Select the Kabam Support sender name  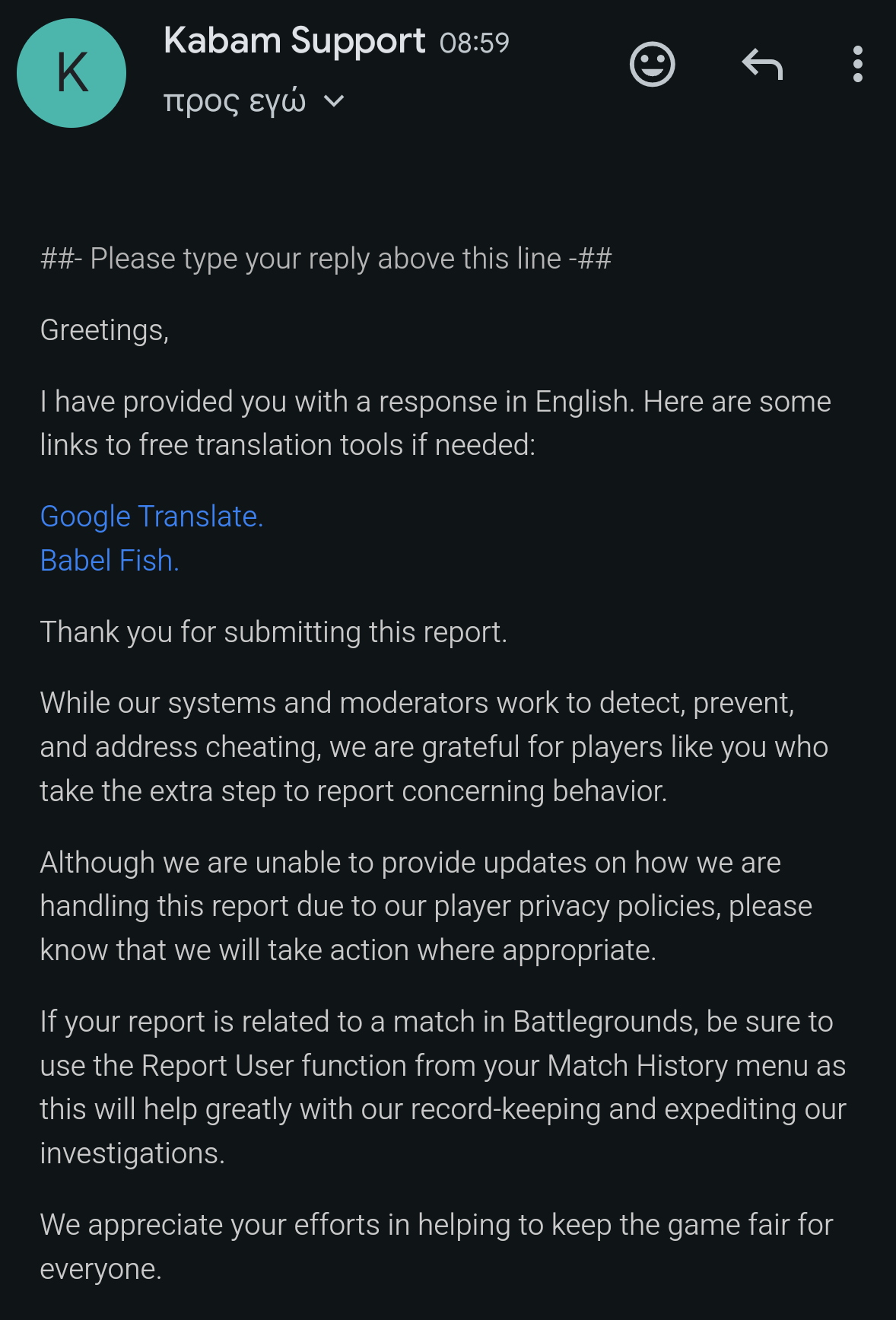tap(294, 41)
